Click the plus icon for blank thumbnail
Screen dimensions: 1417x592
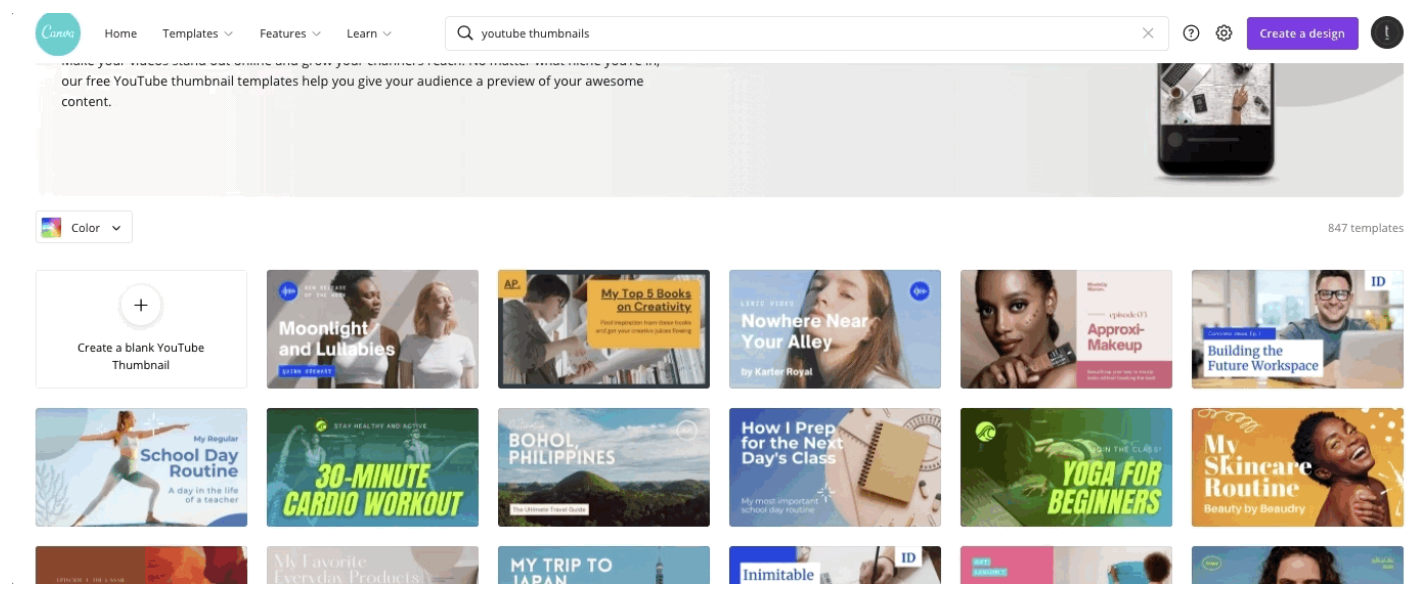click(141, 305)
